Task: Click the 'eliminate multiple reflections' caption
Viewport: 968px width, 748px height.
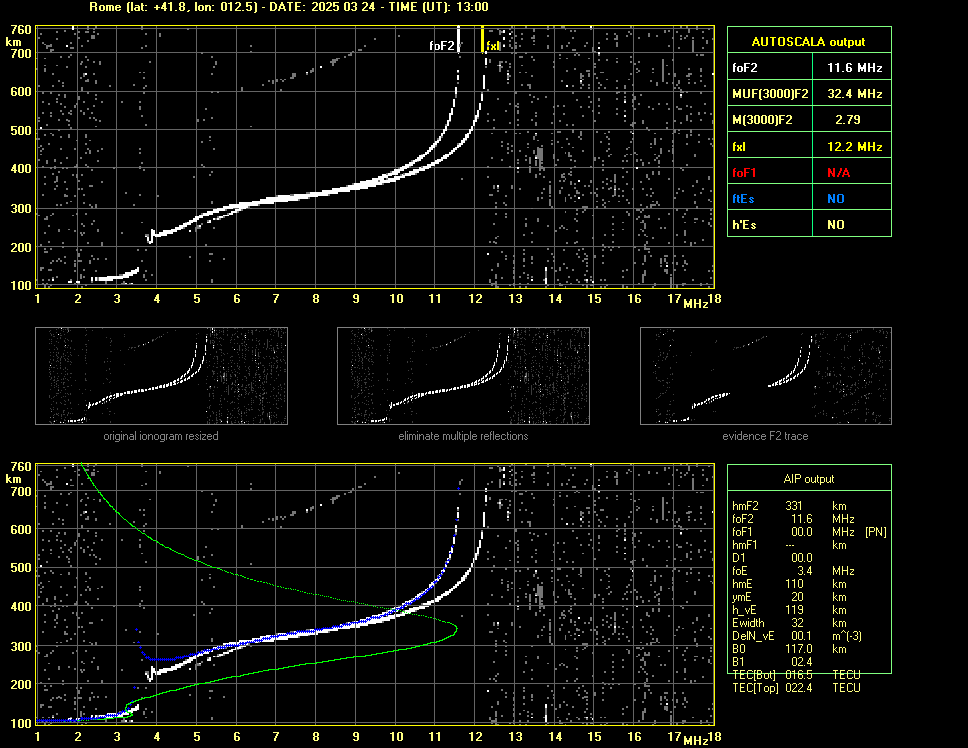Action: 463,436
